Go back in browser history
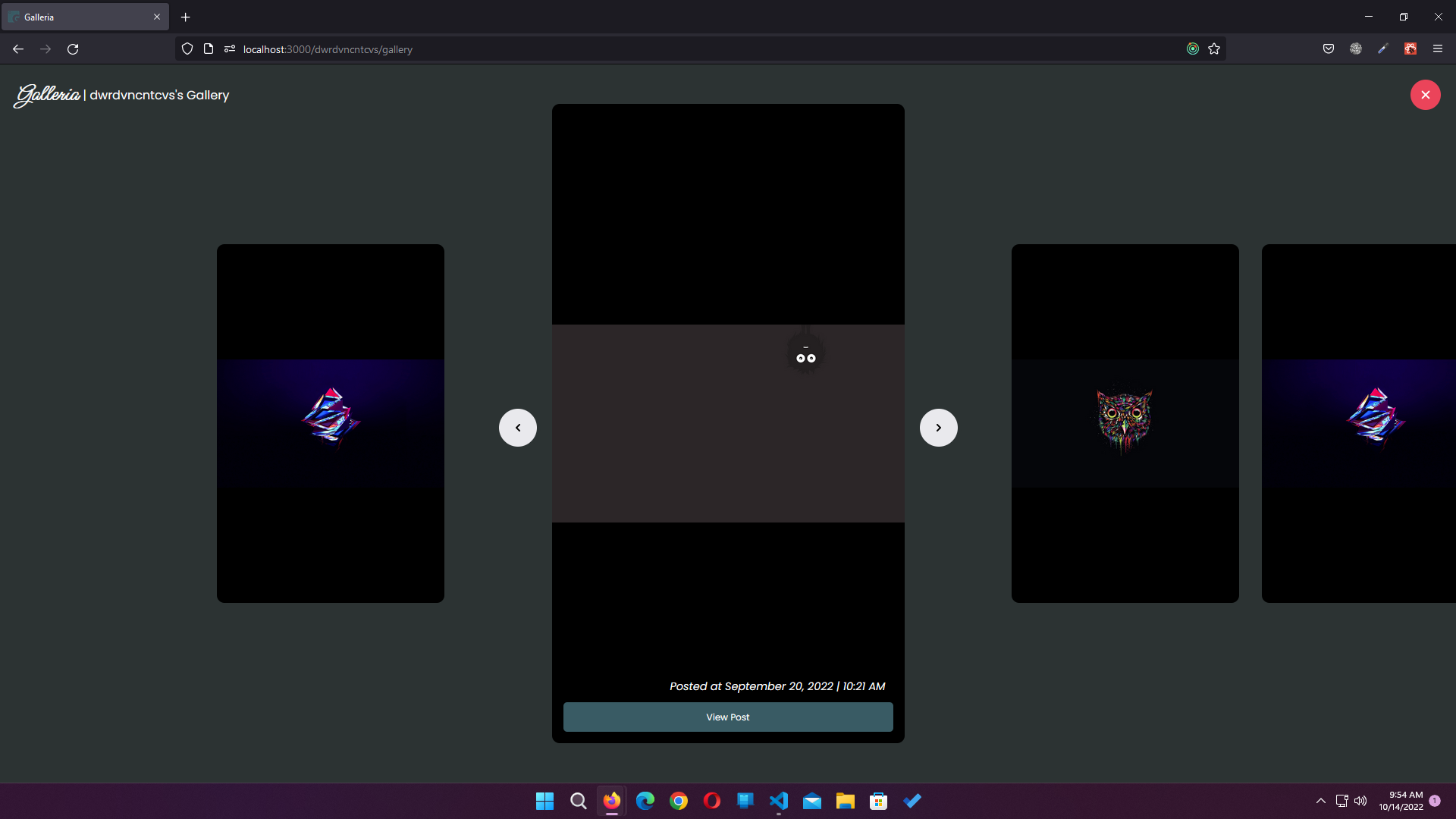The image size is (1456, 819). (x=18, y=49)
